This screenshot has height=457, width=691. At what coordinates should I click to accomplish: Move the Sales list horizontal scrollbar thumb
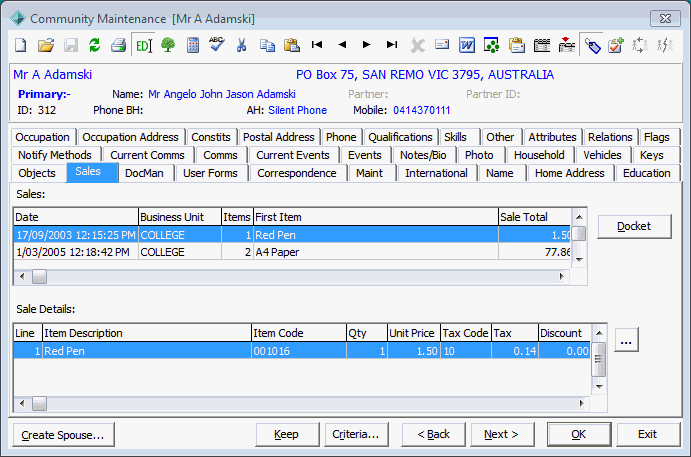tap(39, 277)
